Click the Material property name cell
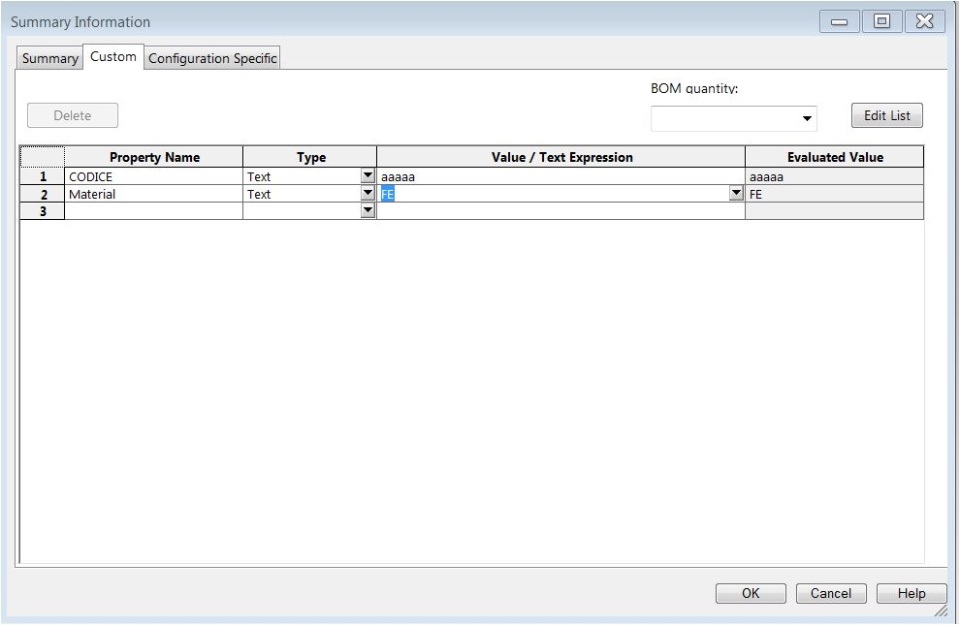960x625 pixels. coord(154,194)
